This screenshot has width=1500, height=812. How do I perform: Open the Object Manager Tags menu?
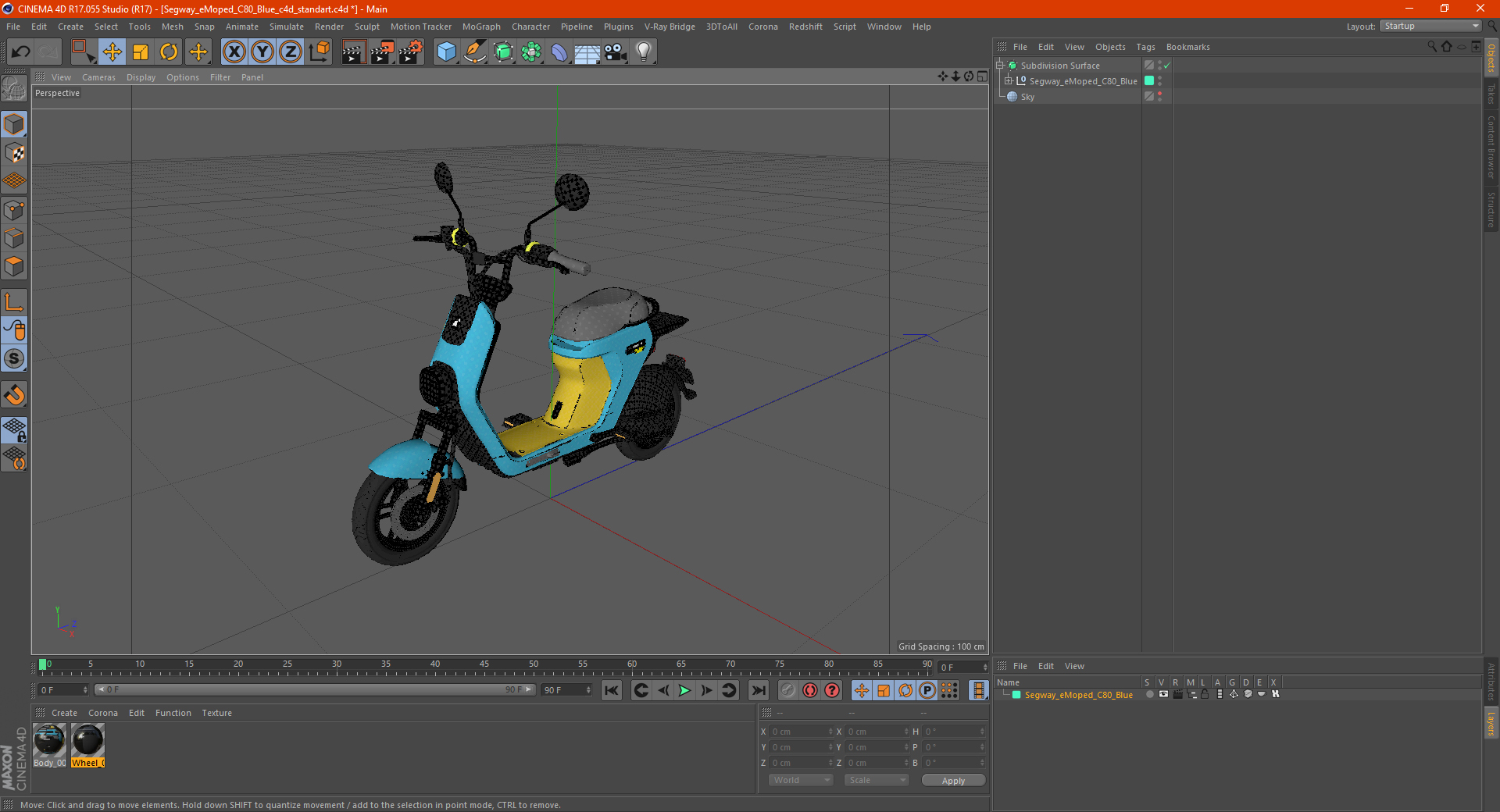1145,47
